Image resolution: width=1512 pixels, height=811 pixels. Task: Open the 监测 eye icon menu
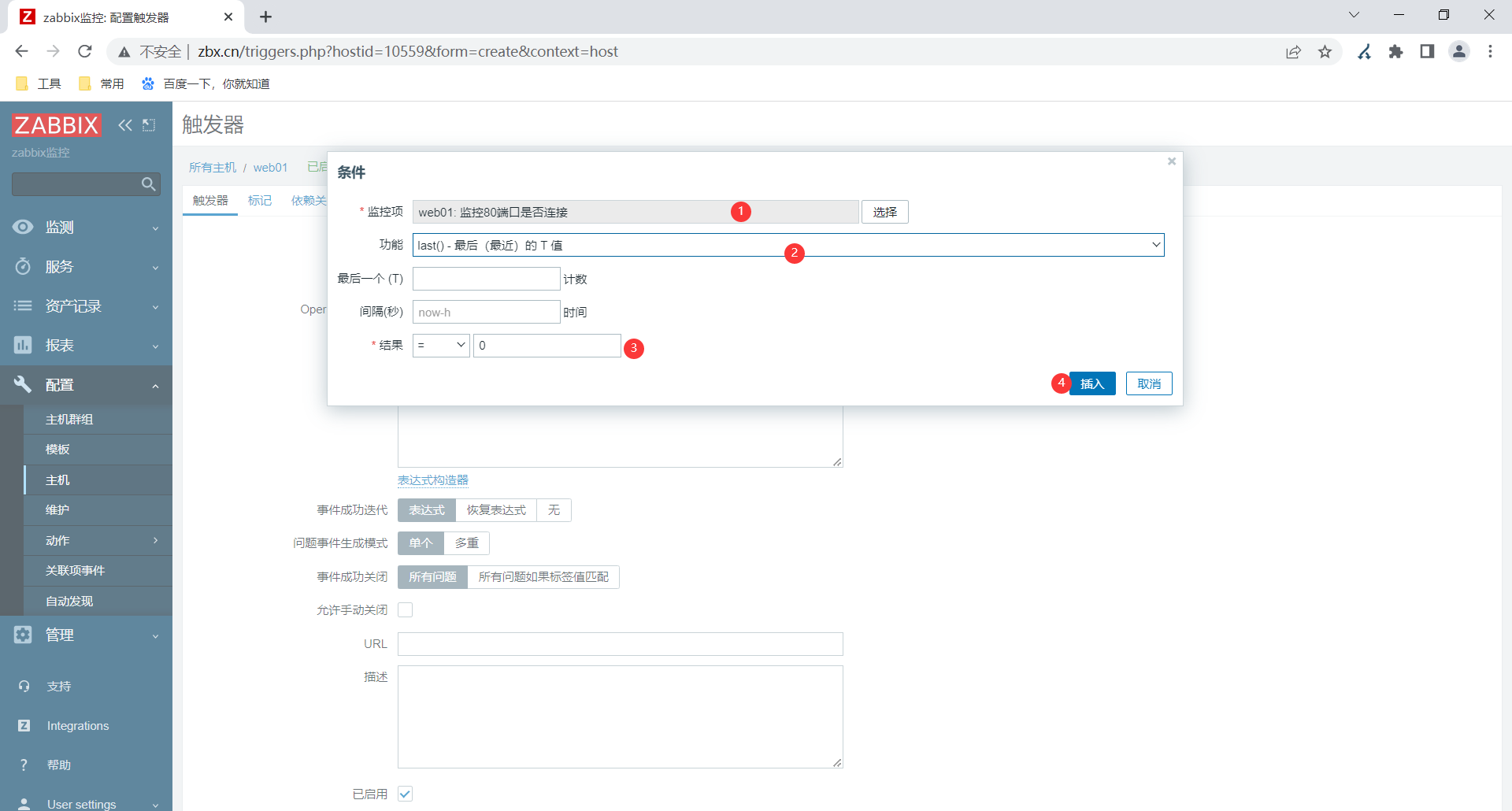tap(23, 227)
